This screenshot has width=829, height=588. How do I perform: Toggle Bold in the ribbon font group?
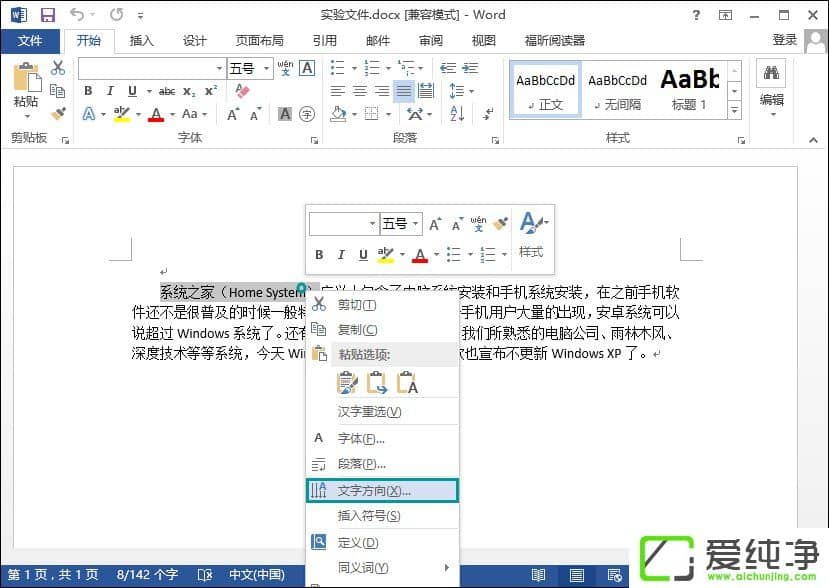(88, 91)
